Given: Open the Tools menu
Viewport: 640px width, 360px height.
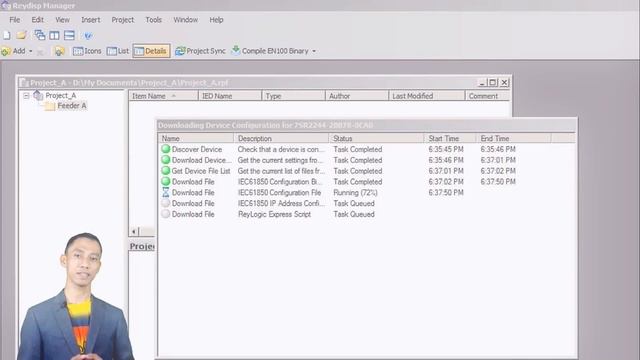Looking at the screenshot, I should 153,20.
